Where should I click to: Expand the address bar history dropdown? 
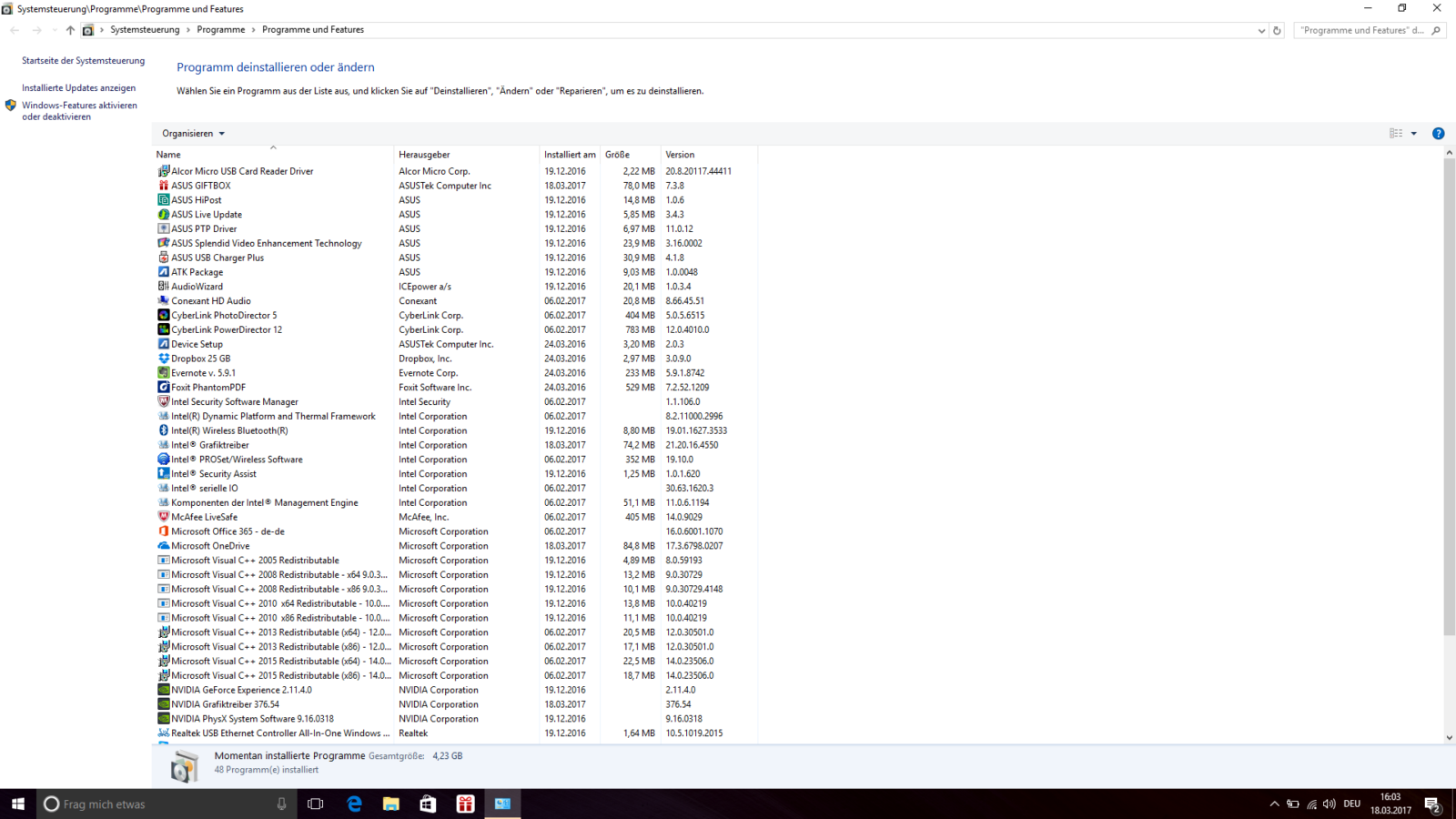[x=1261, y=30]
